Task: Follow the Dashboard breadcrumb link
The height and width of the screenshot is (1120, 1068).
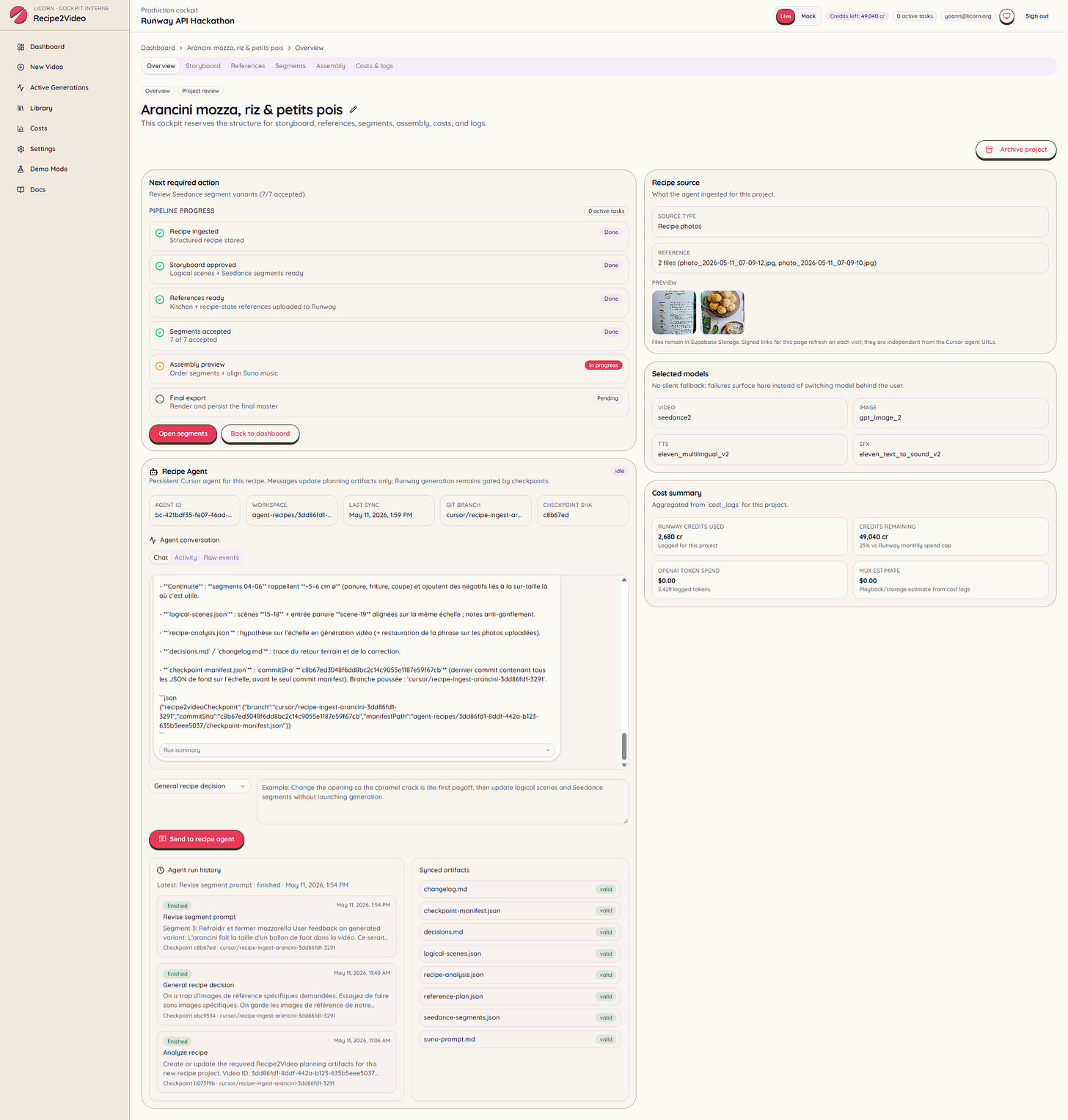Action: point(158,48)
